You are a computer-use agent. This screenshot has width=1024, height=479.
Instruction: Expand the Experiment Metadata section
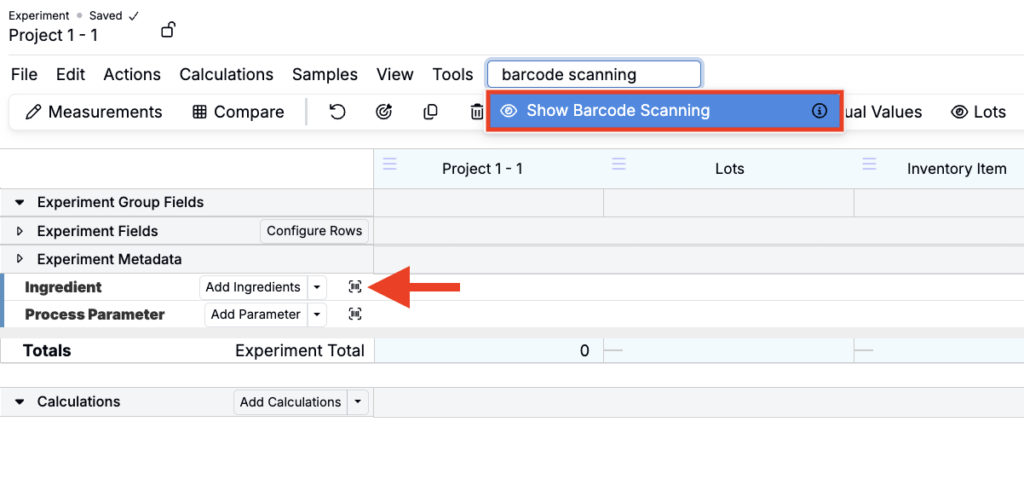[x=19, y=259]
